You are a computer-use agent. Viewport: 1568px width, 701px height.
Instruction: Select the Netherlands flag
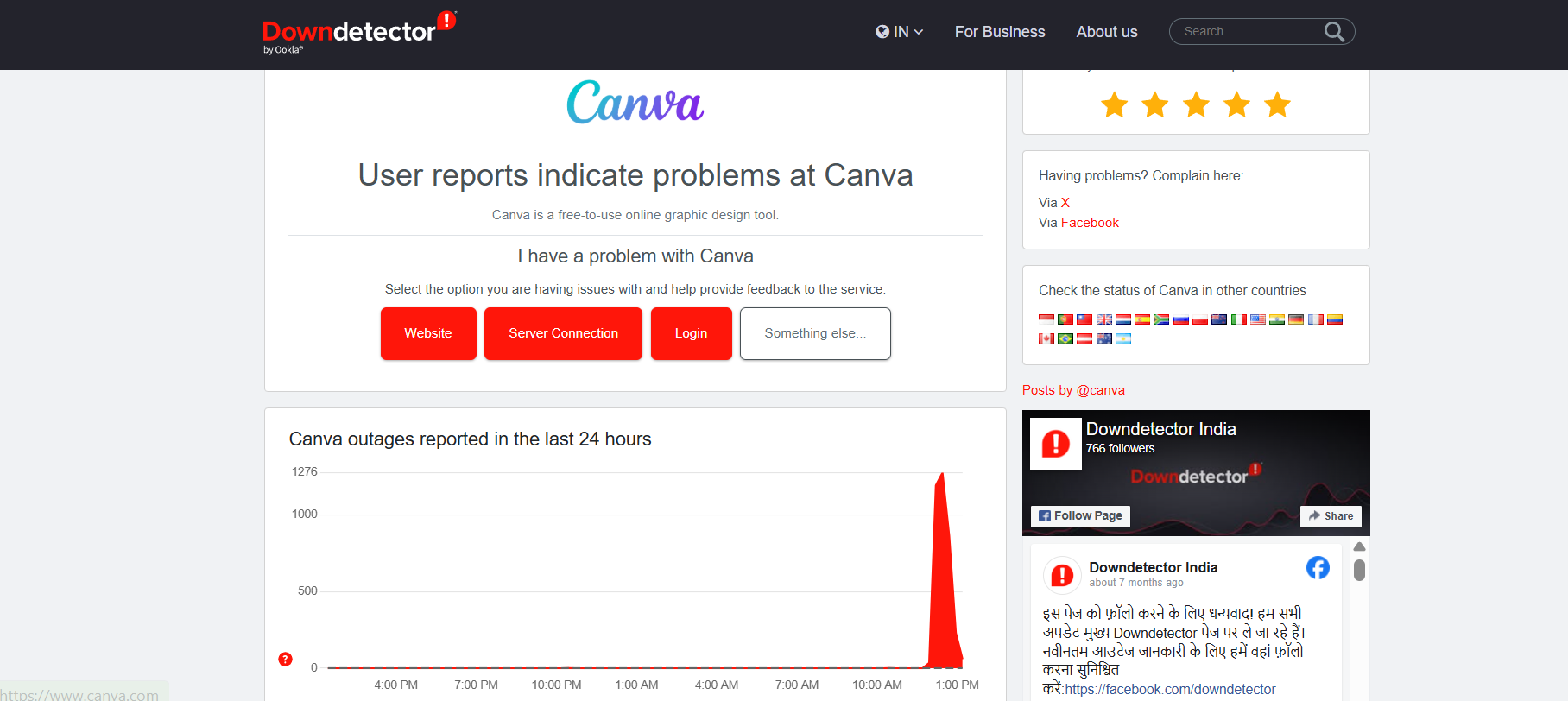coord(1123,319)
